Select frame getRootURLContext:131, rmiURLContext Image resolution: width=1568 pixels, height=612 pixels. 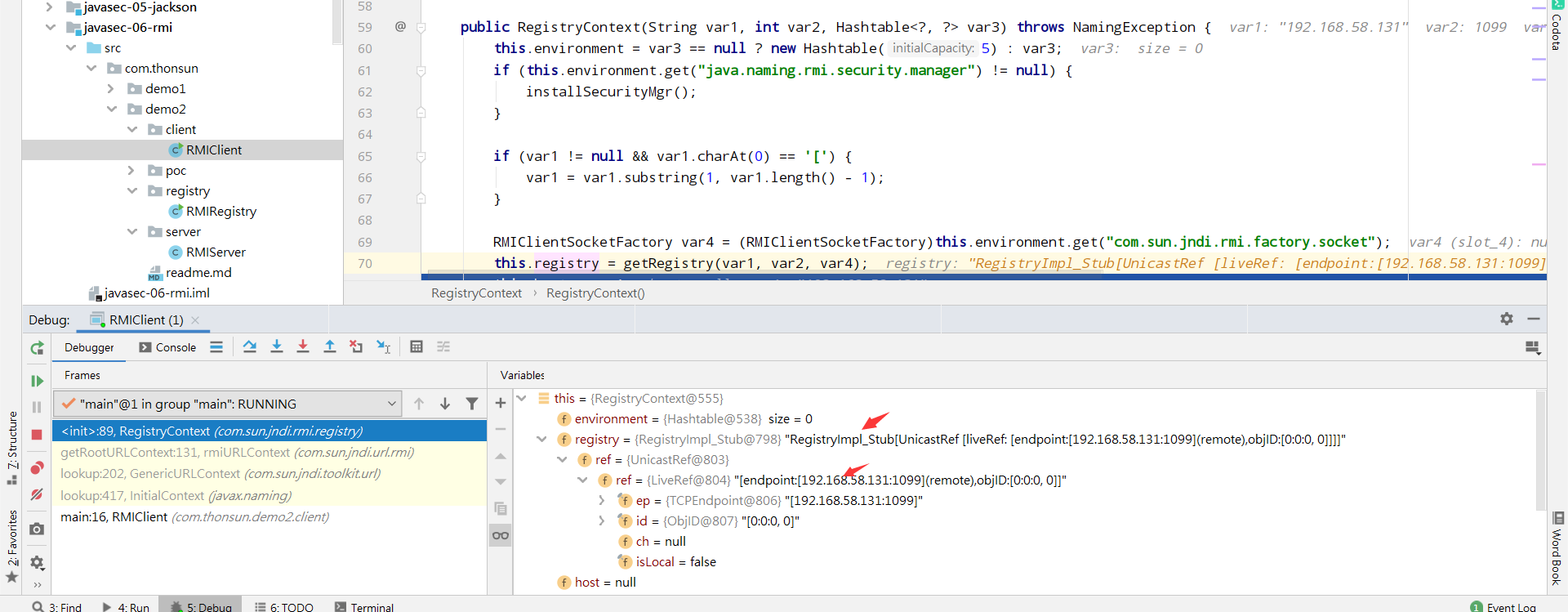coord(269,453)
